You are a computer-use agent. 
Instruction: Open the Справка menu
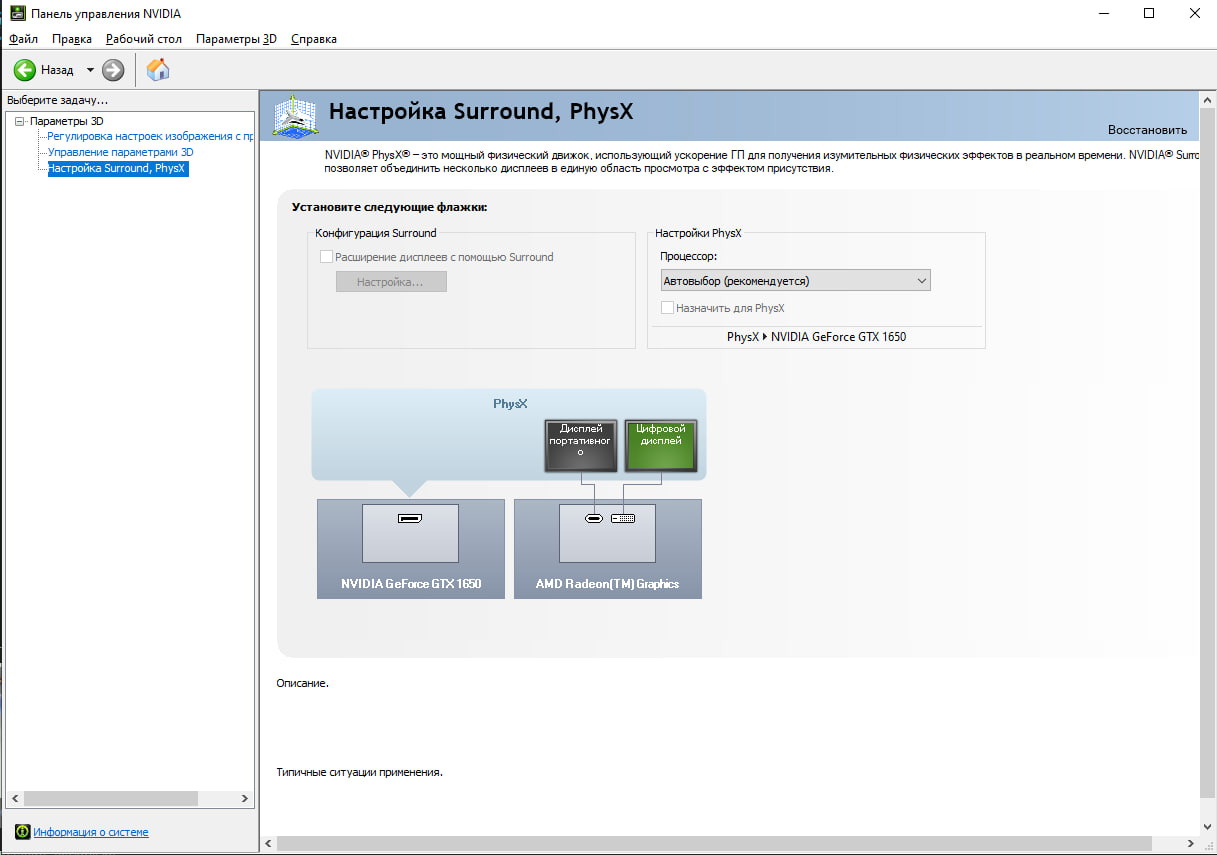click(314, 39)
